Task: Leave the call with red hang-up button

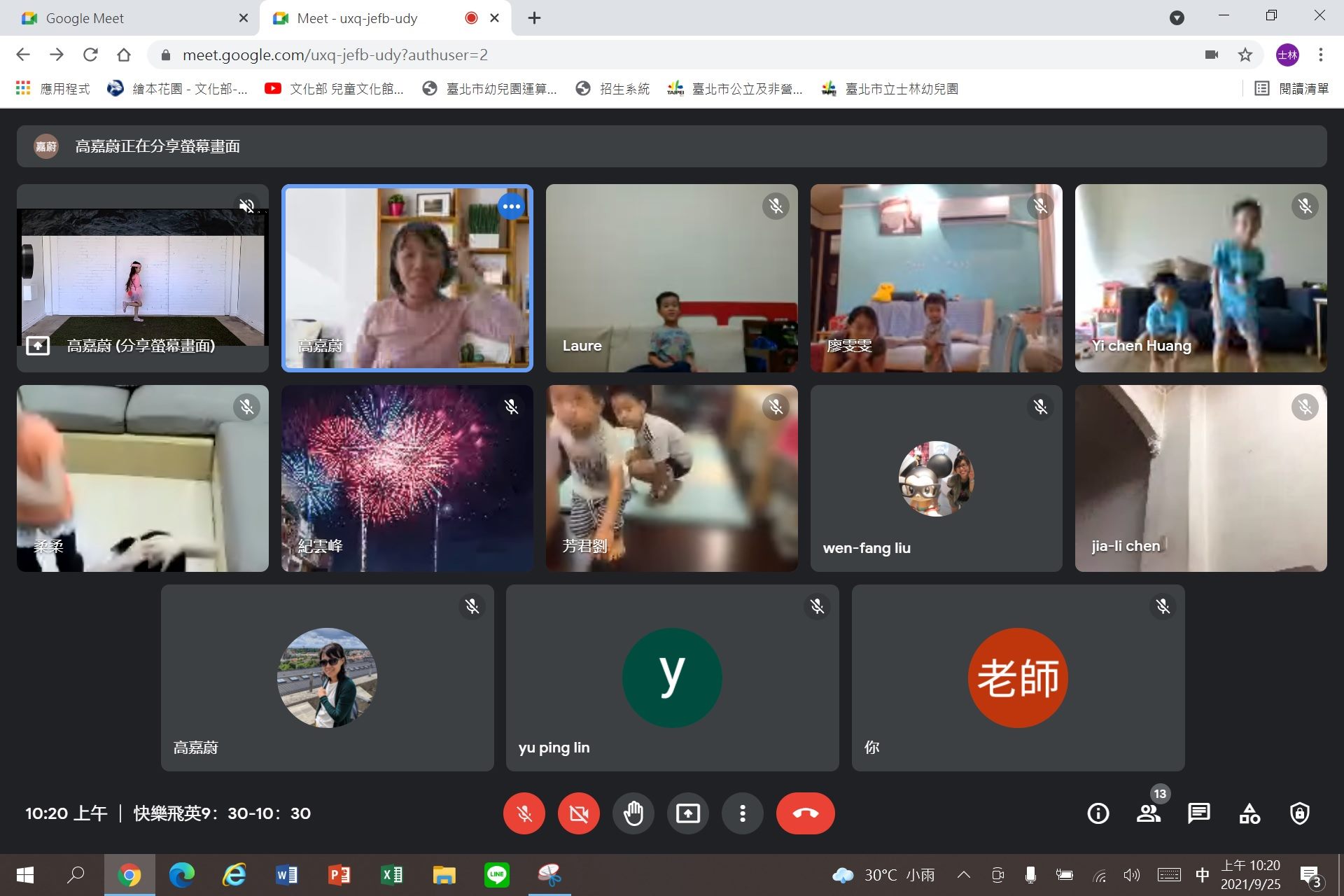Action: pos(805,813)
